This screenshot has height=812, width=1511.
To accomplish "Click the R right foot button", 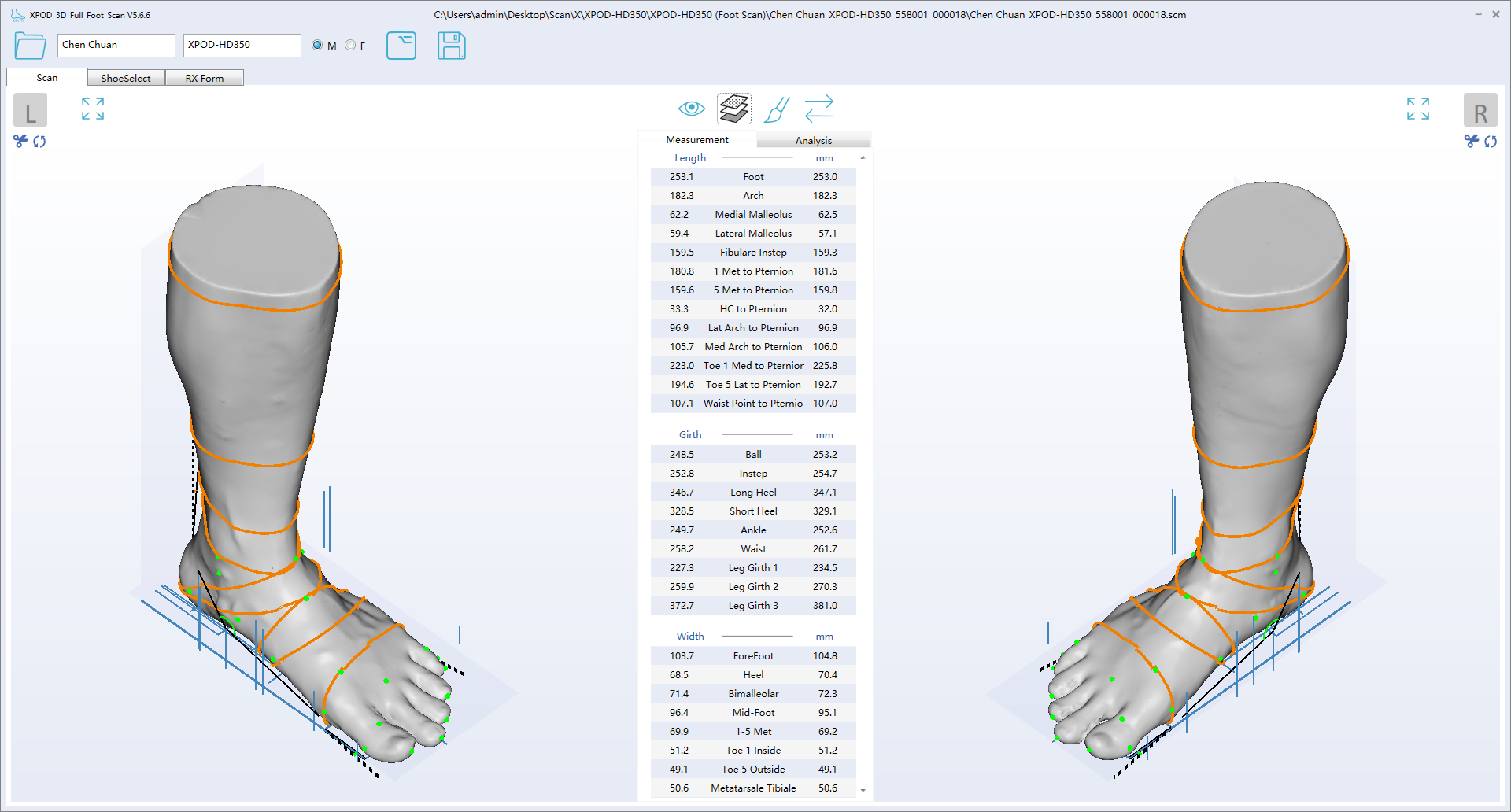I will click(x=1480, y=111).
